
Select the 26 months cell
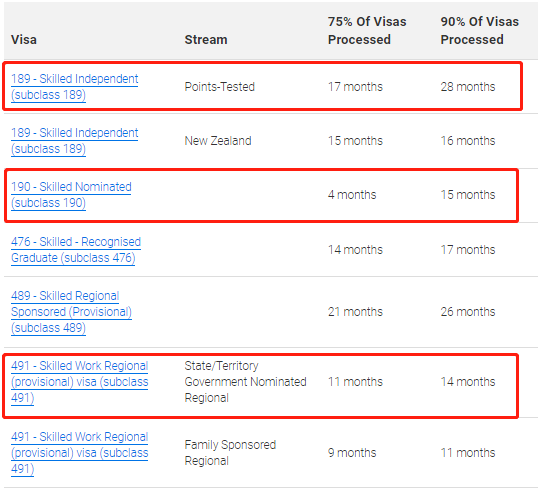point(468,312)
